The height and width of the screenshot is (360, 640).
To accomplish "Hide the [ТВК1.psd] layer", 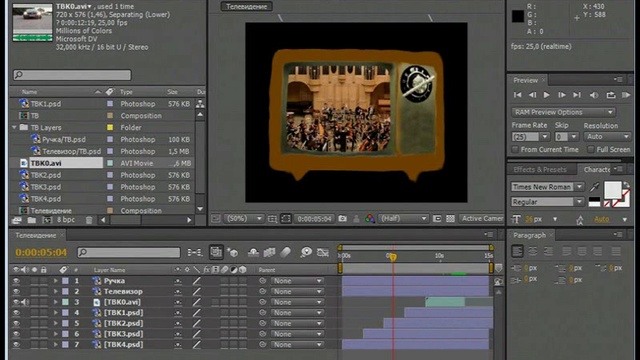I will tap(16, 313).
